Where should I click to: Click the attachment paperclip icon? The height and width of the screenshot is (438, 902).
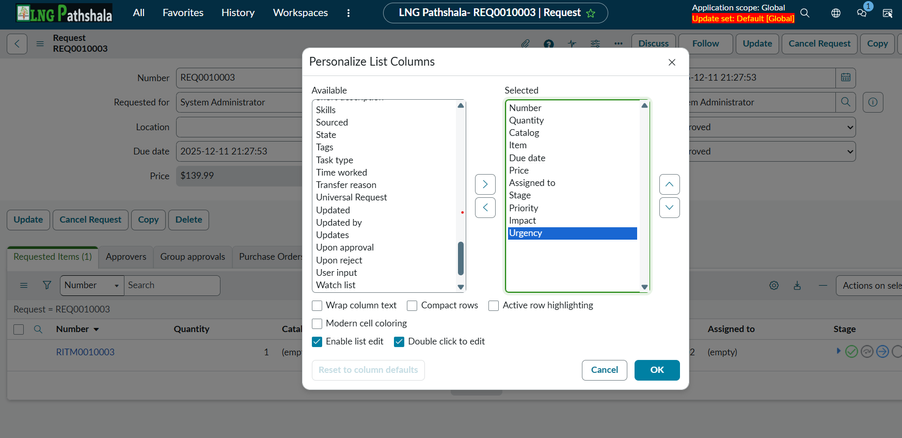pos(525,44)
